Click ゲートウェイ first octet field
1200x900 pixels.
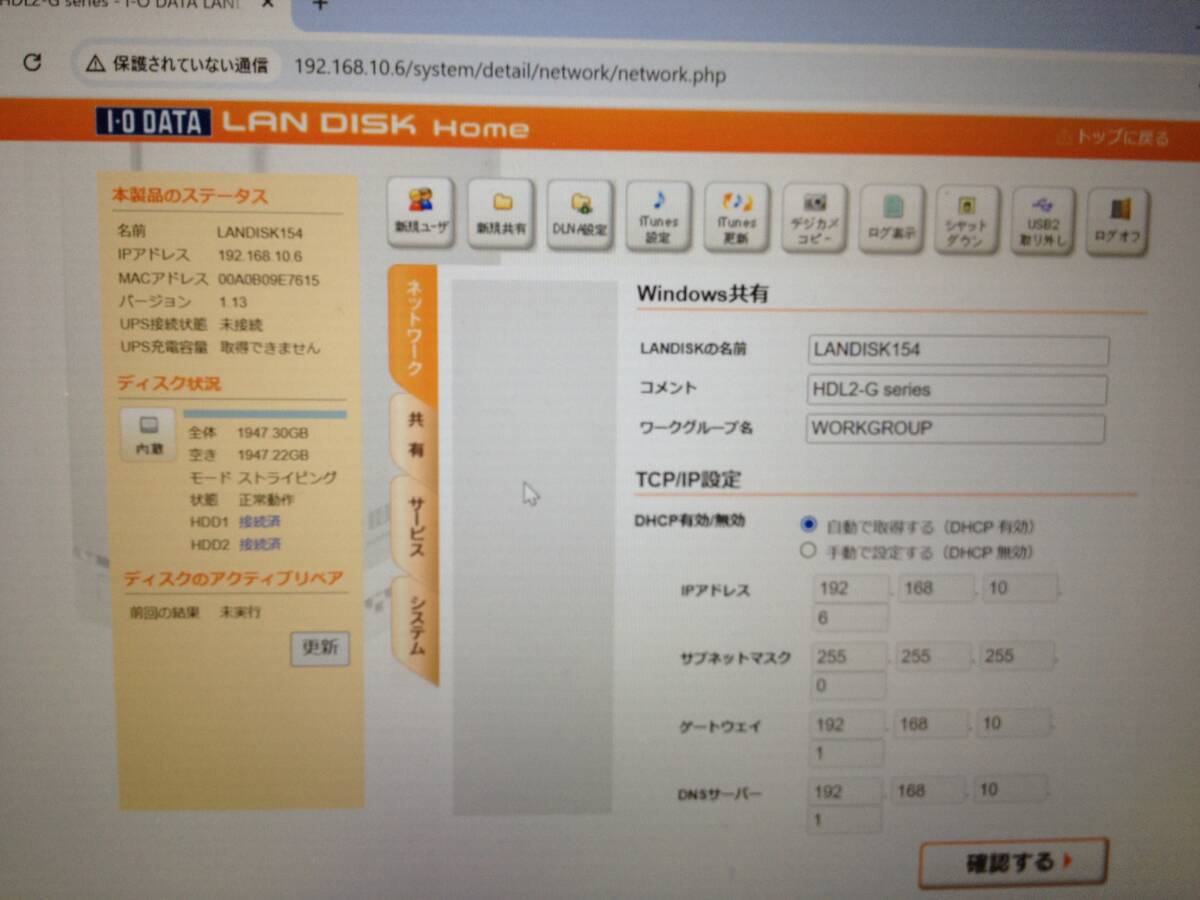coord(847,724)
